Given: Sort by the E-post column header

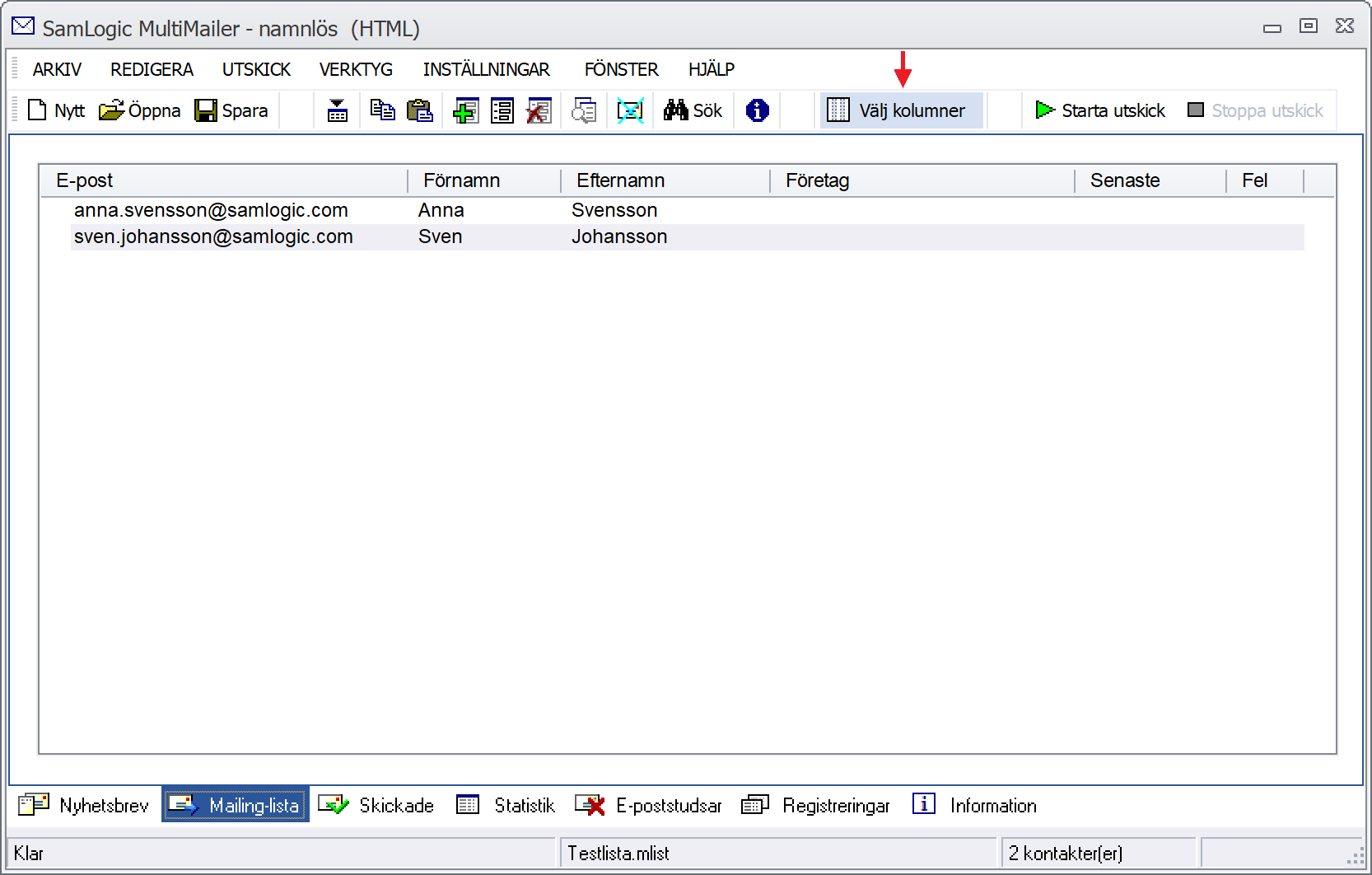Looking at the screenshot, I should coord(224,180).
